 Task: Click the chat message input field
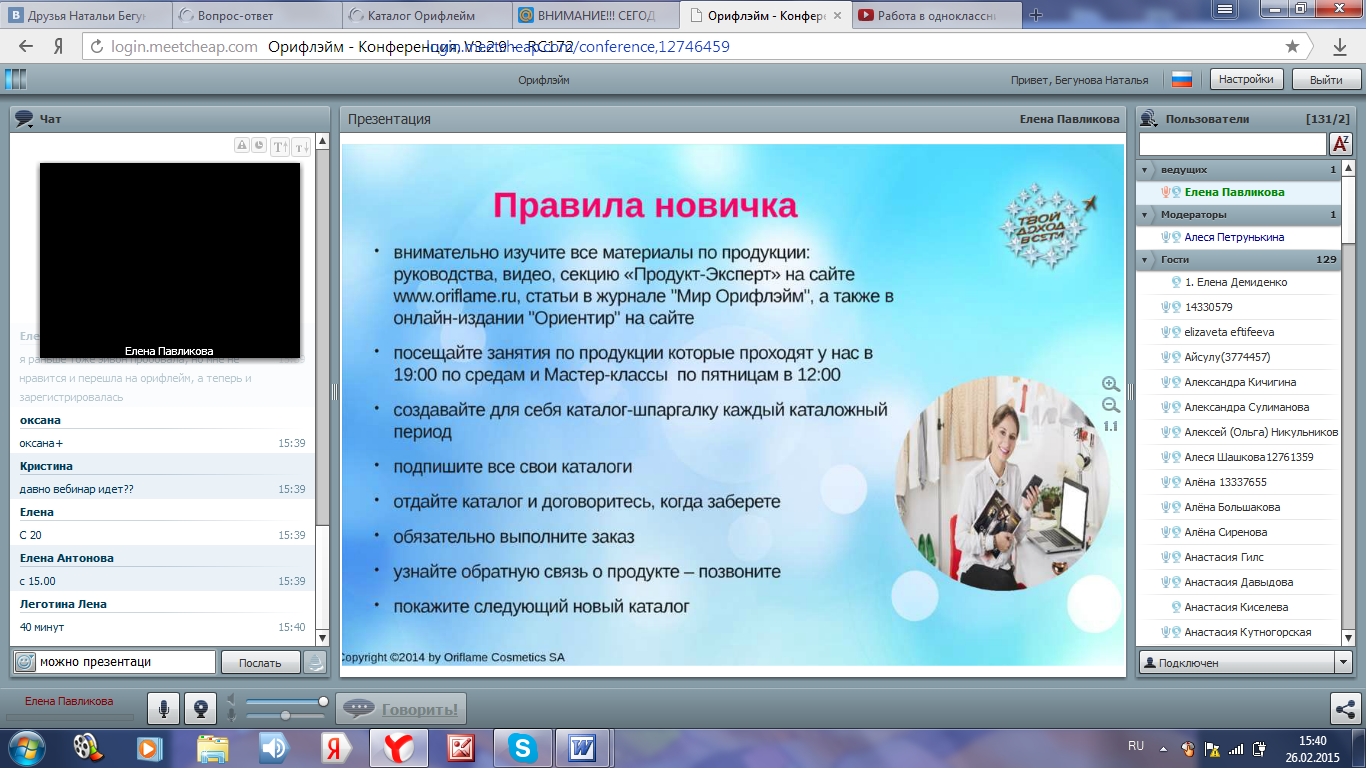[x=126, y=662]
